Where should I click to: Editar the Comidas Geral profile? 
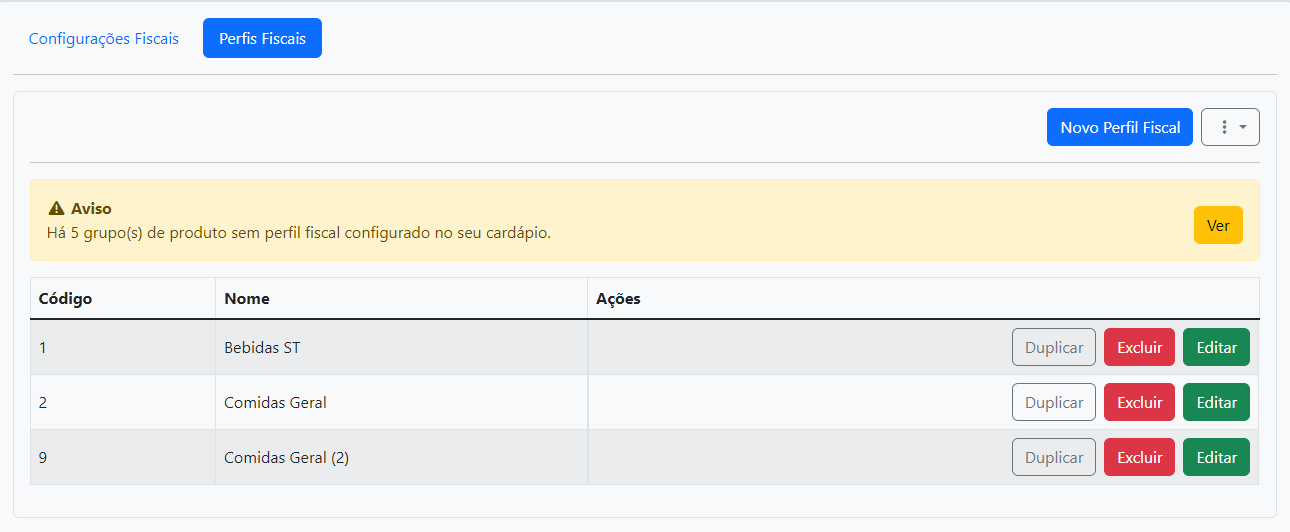point(1216,402)
